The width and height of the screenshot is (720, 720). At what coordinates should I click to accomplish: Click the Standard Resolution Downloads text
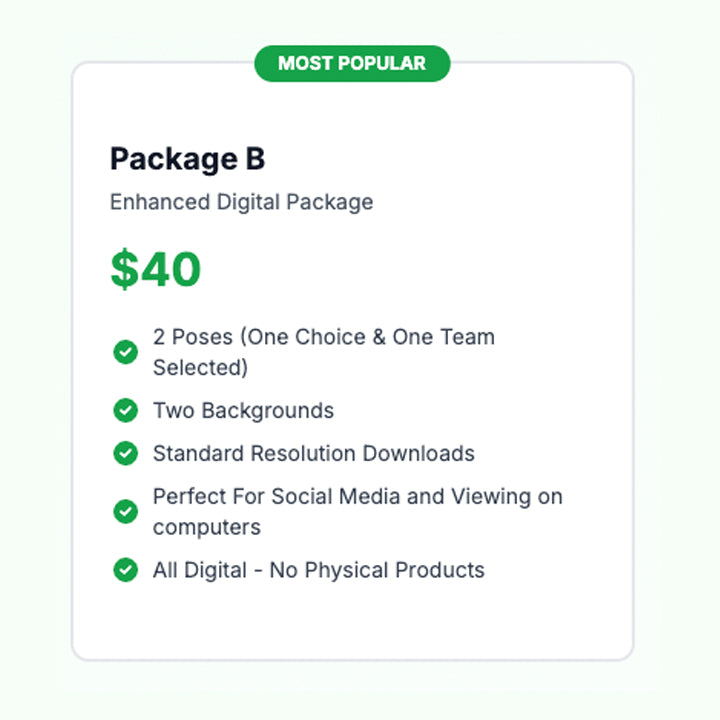[313, 453]
